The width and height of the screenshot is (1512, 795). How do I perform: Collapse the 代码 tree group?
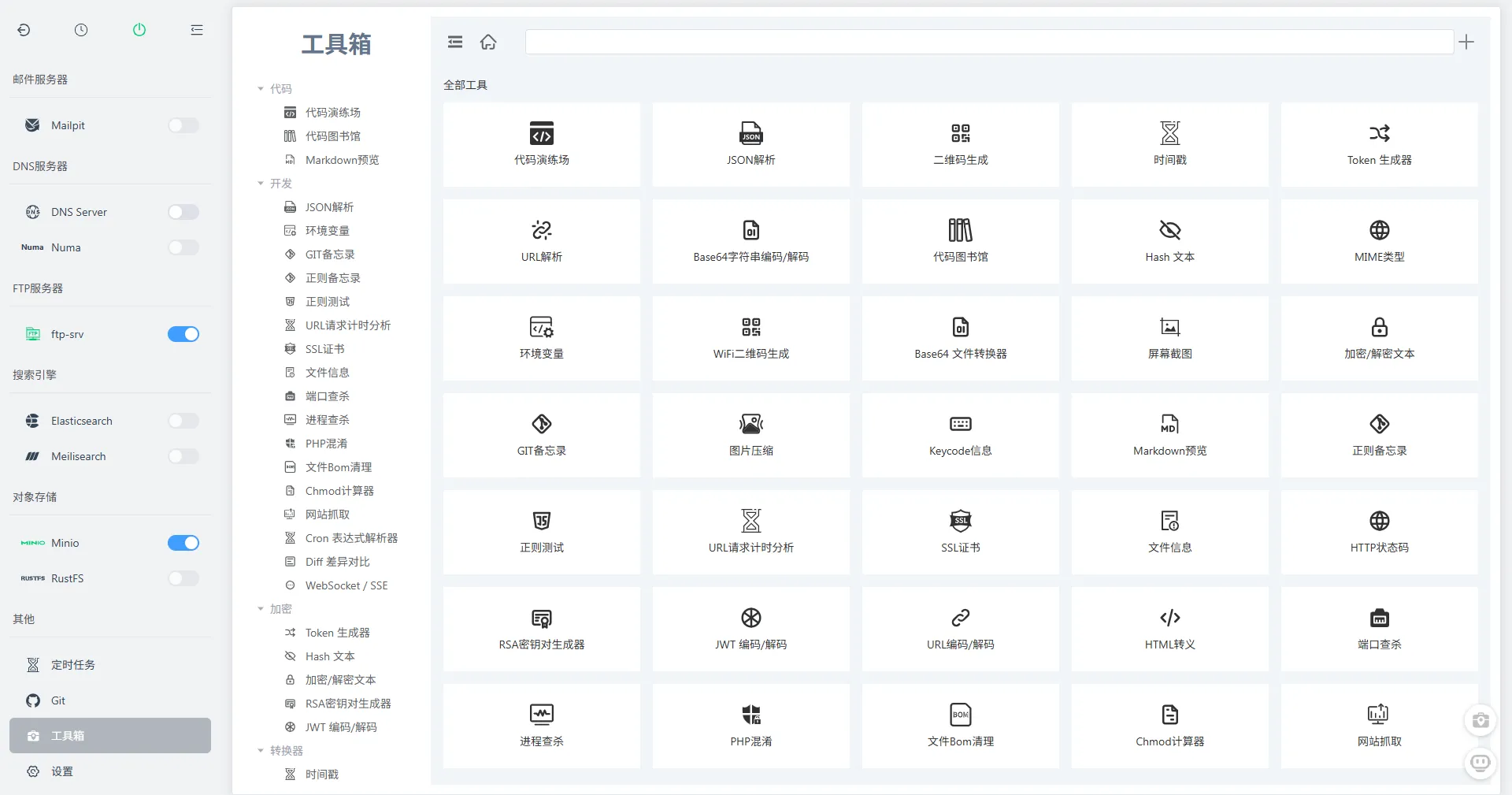pos(261,89)
